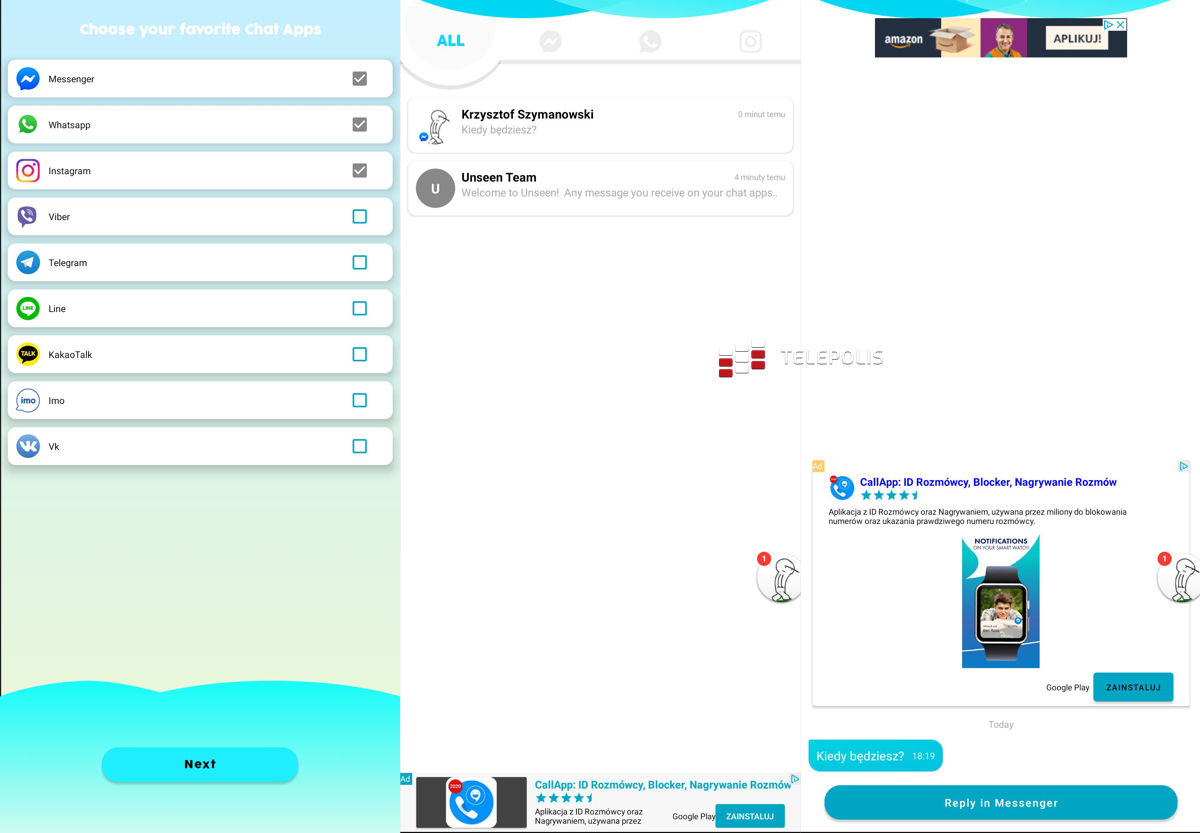Tap the Line app icon
The width and height of the screenshot is (1200, 833).
click(28, 309)
